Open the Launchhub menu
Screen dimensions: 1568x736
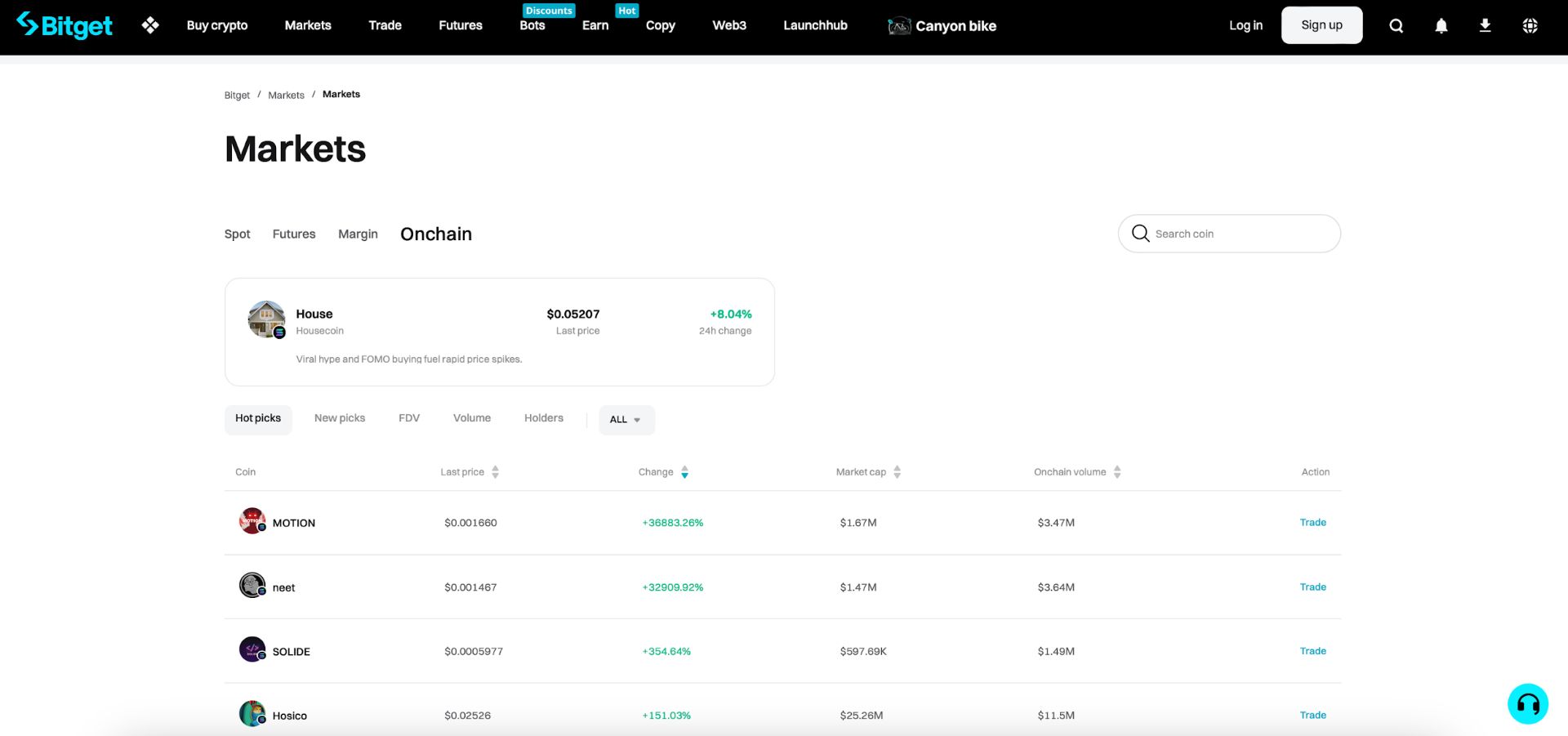(815, 25)
